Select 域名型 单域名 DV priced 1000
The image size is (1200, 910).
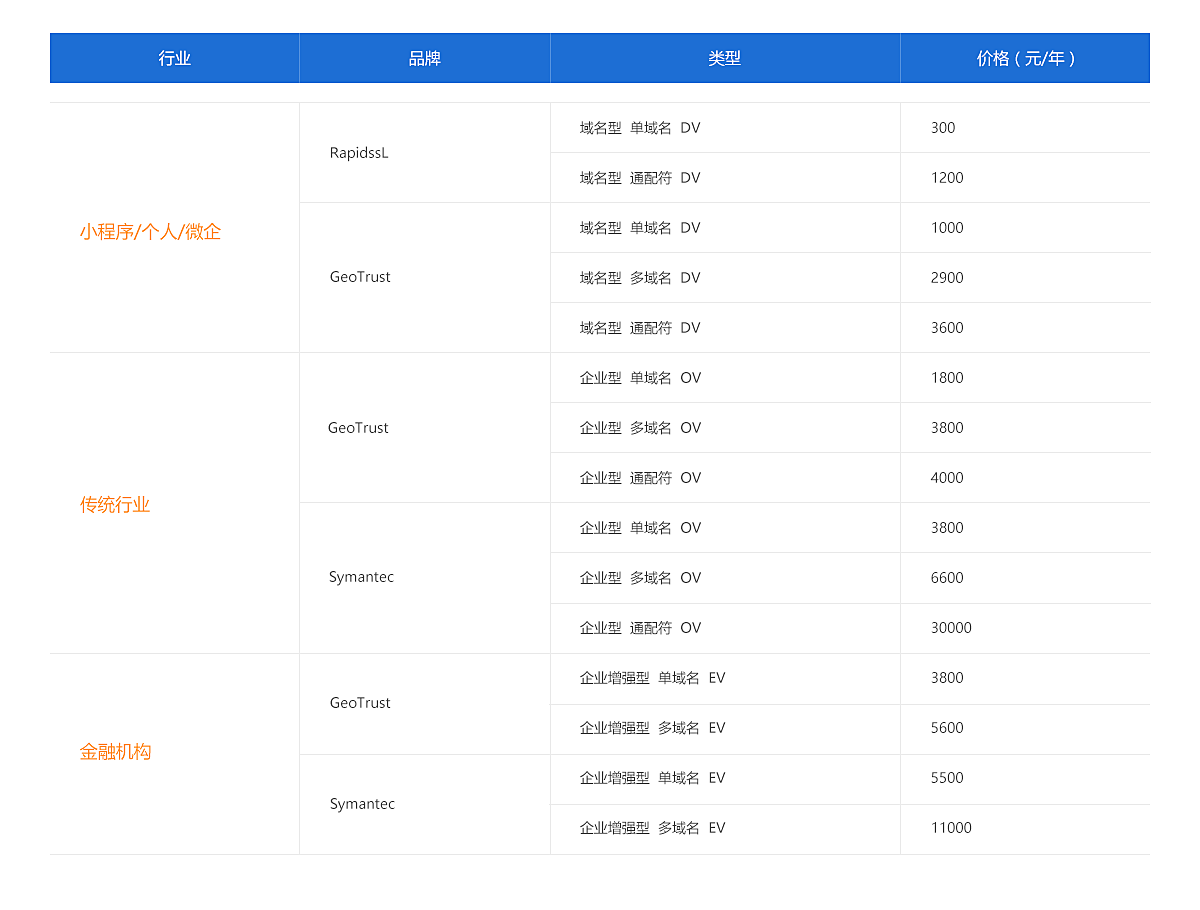[640, 228]
